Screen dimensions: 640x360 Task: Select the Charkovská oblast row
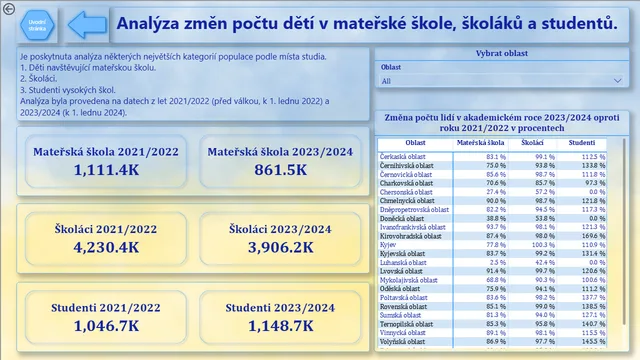point(492,183)
